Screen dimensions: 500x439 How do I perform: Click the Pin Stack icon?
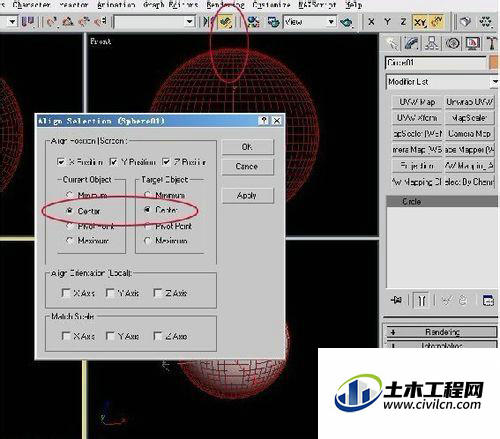(x=396, y=300)
